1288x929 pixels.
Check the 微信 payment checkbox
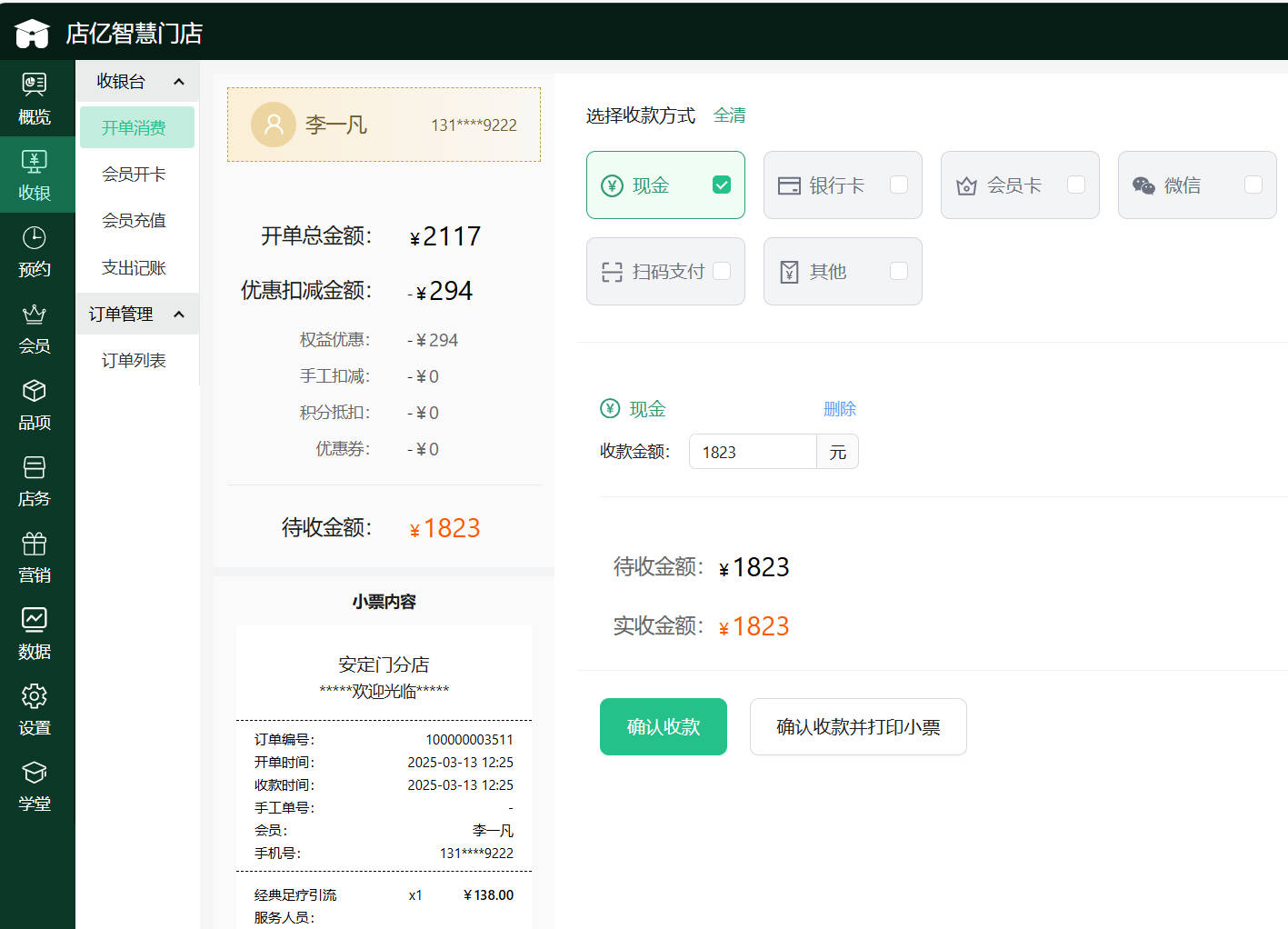point(1253,185)
